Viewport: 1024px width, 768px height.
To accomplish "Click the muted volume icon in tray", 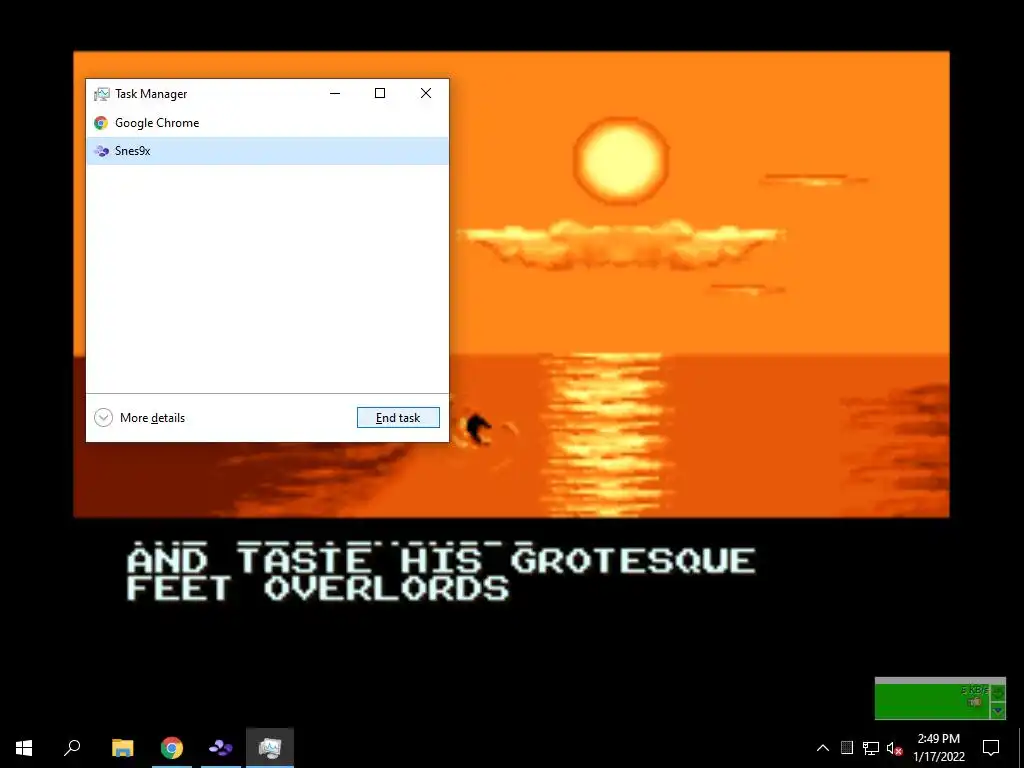I will pyautogui.click(x=894, y=748).
